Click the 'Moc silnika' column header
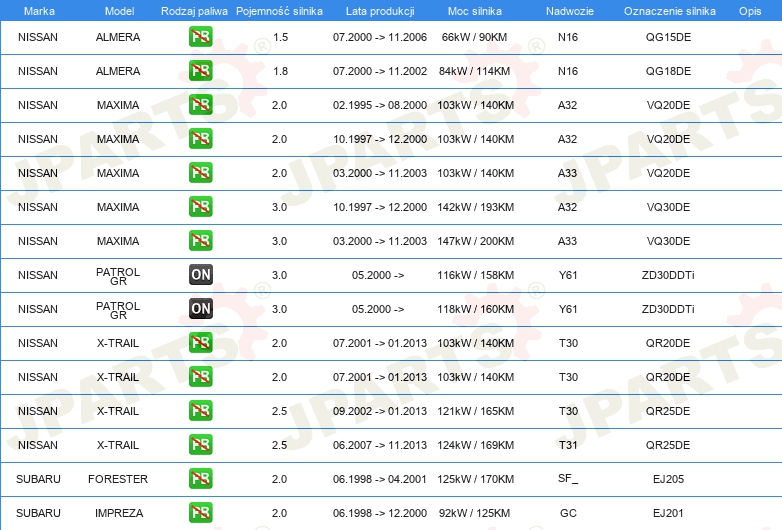Image resolution: width=782 pixels, height=530 pixels. pyautogui.click(x=475, y=11)
